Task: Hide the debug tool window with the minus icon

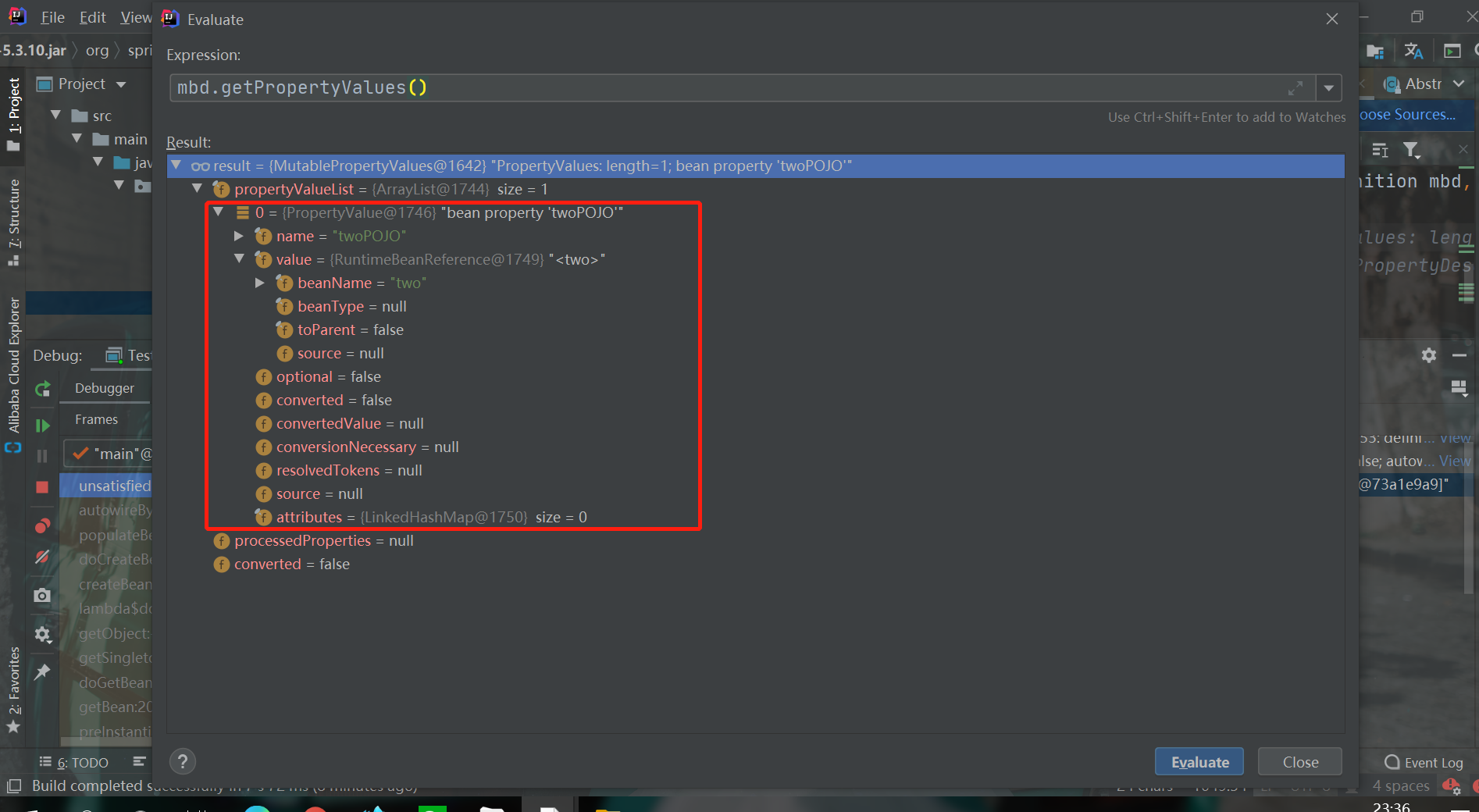Action: [x=1459, y=355]
